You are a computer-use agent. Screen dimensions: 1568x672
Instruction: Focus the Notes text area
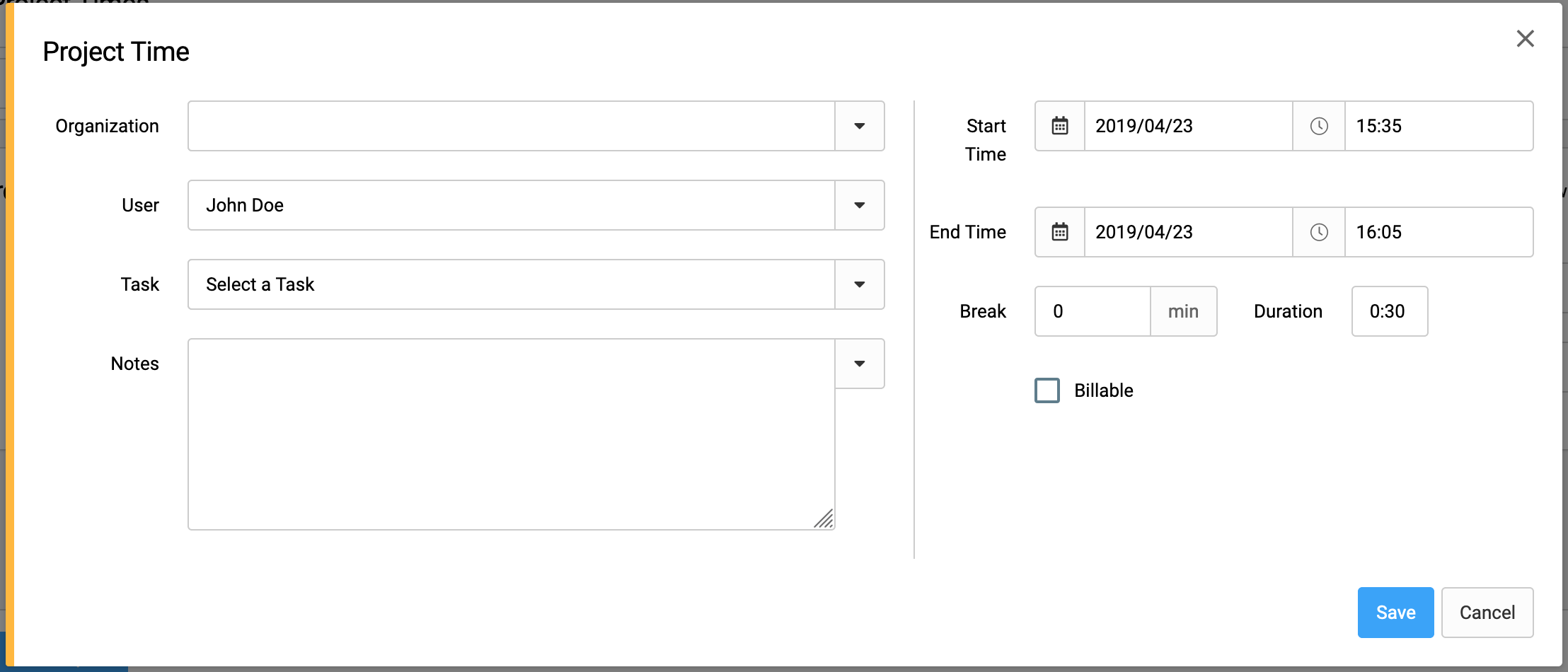coord(511,434)
